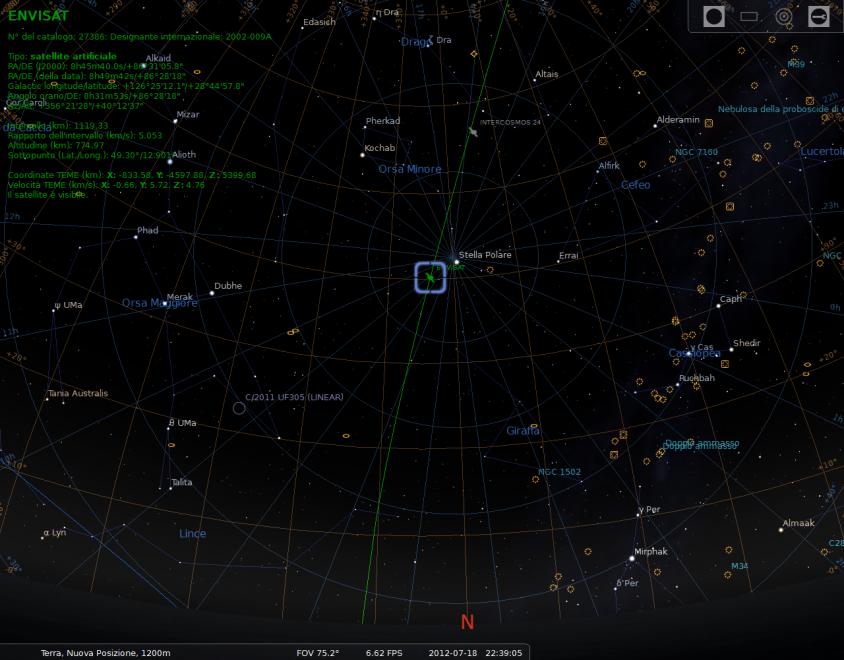This screenshot has height=660, width=844.
Task: Click the Lucertola constellation label
Action: point(822,151)
